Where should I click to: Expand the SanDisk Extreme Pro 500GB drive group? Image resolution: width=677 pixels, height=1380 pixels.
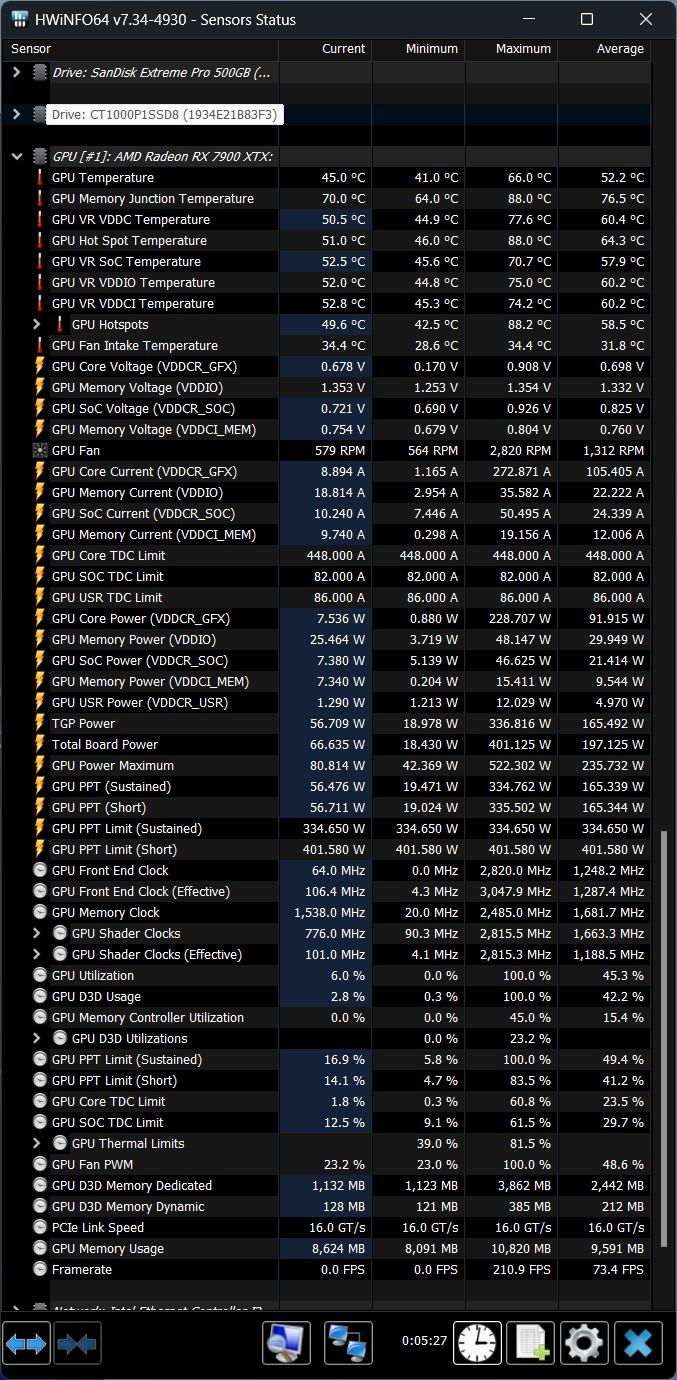coord(16,72)
